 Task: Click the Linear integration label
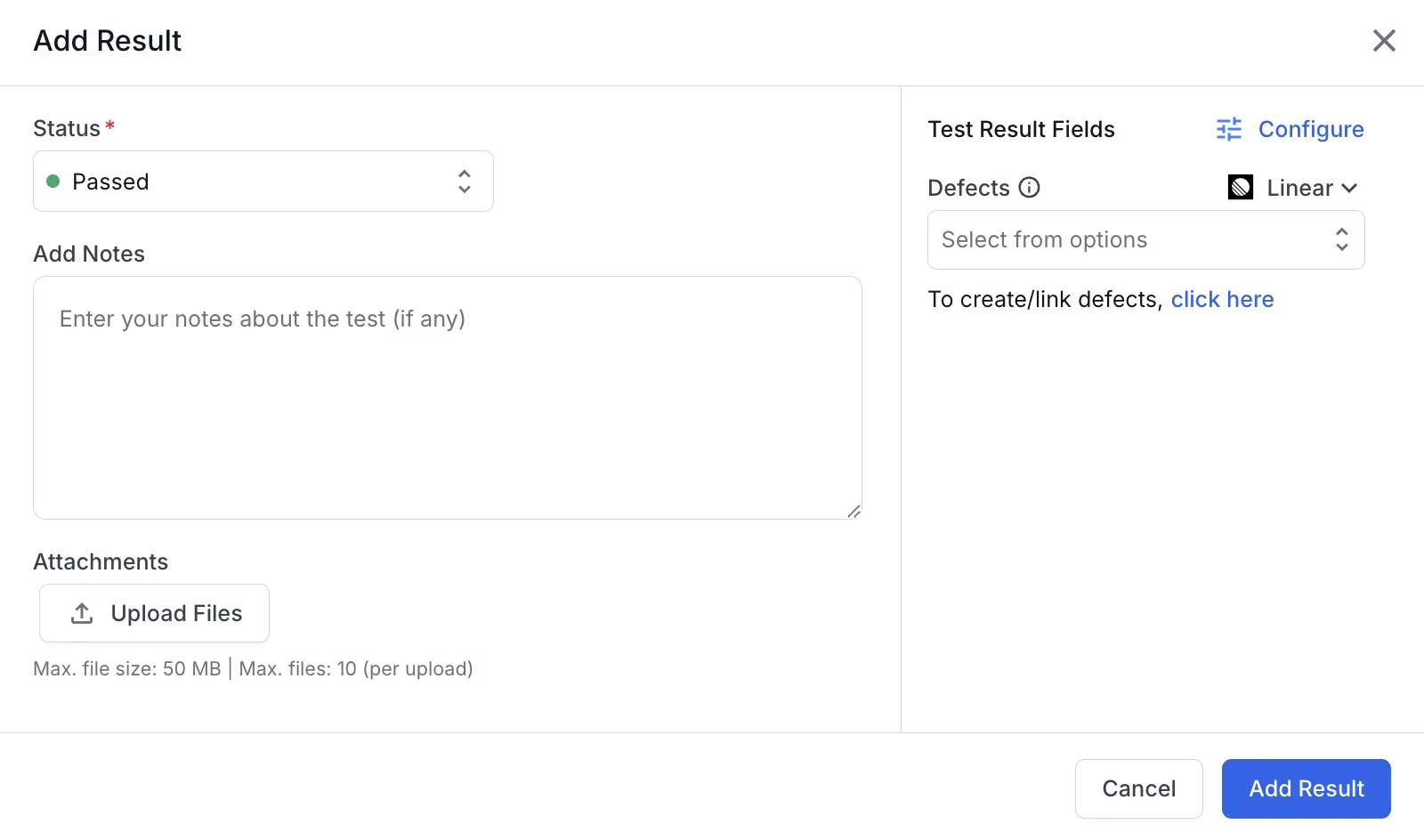tap(1299, 188)
